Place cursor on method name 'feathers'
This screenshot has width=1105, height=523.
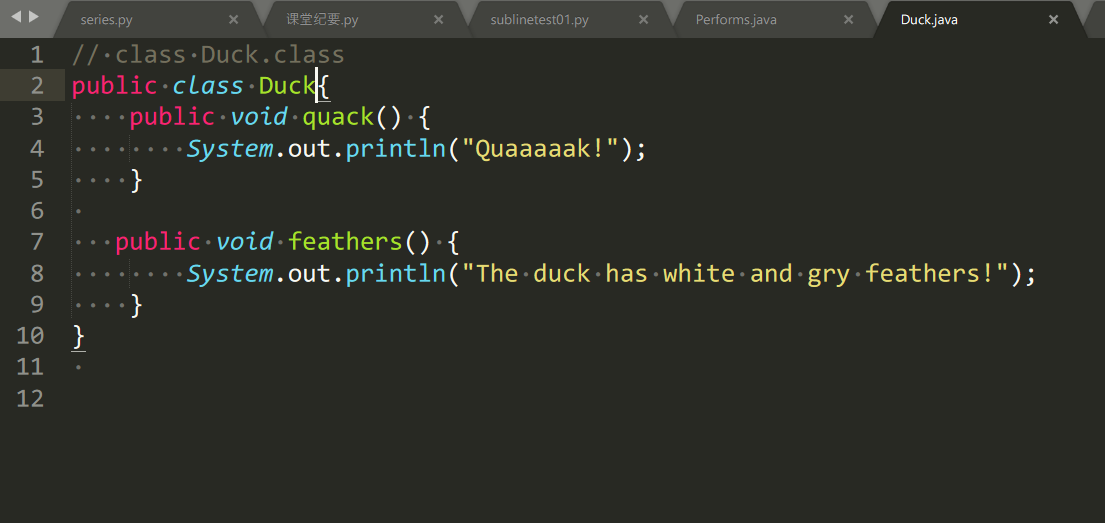345,242
